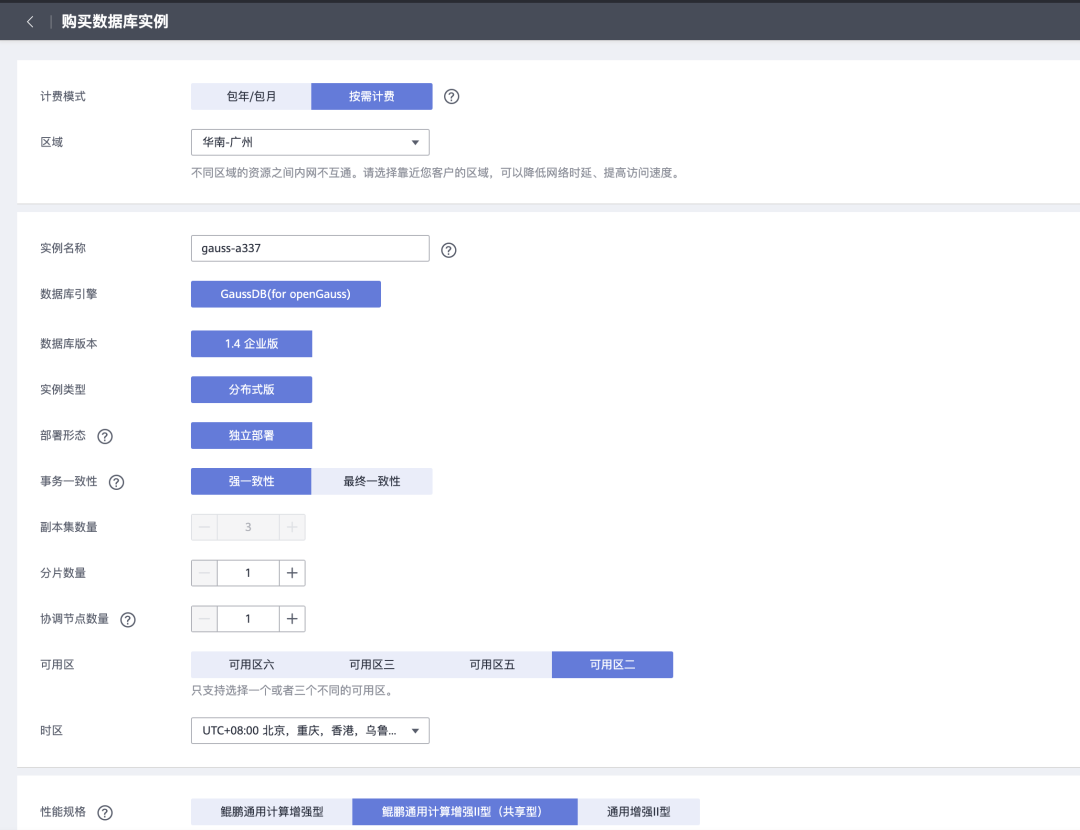Show help for 协调节点数量

tap(127, 620)
